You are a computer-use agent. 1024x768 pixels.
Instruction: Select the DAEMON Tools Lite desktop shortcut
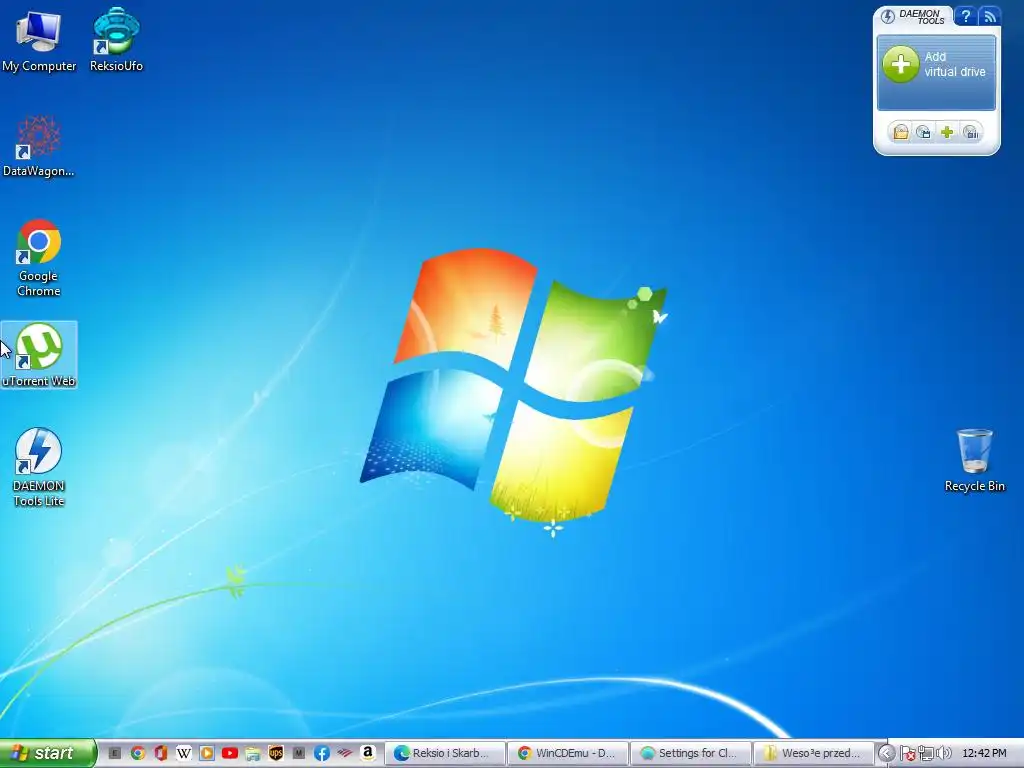click(x=39, y=468)
